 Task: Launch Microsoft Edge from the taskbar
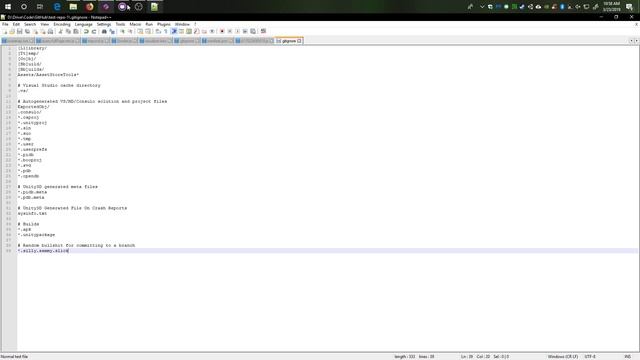[57, 7]
